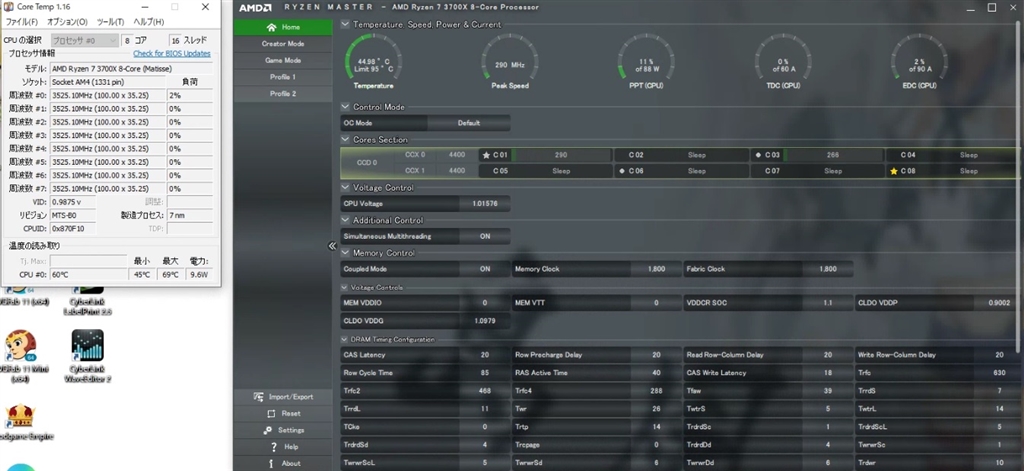Image resolution: width=1024 pixels, height=471 pixels.
Task: Click core C 01 speed bar showing 290
Action: point(561,155)
